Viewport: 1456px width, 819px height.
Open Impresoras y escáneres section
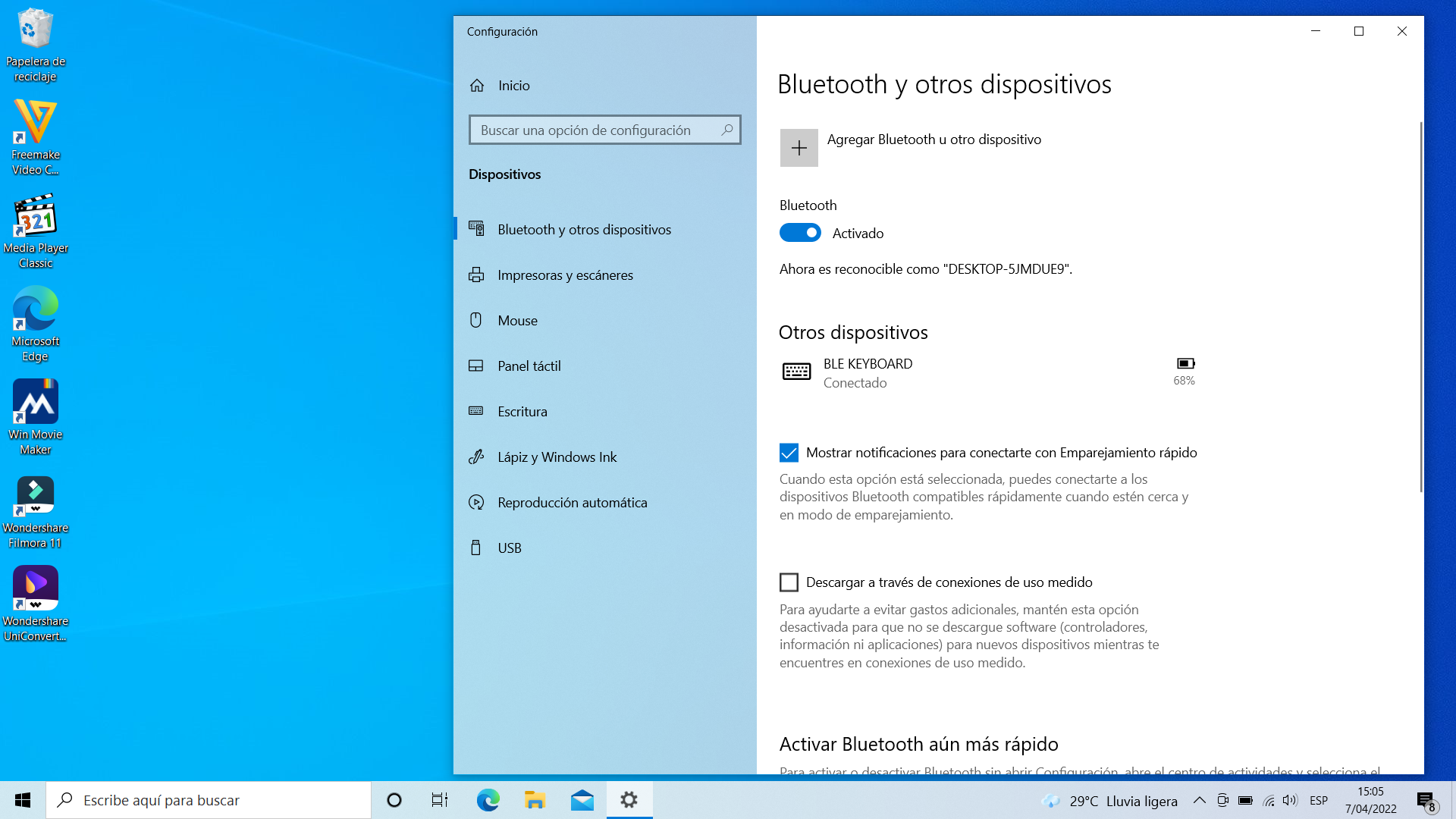tap(565, 275)
